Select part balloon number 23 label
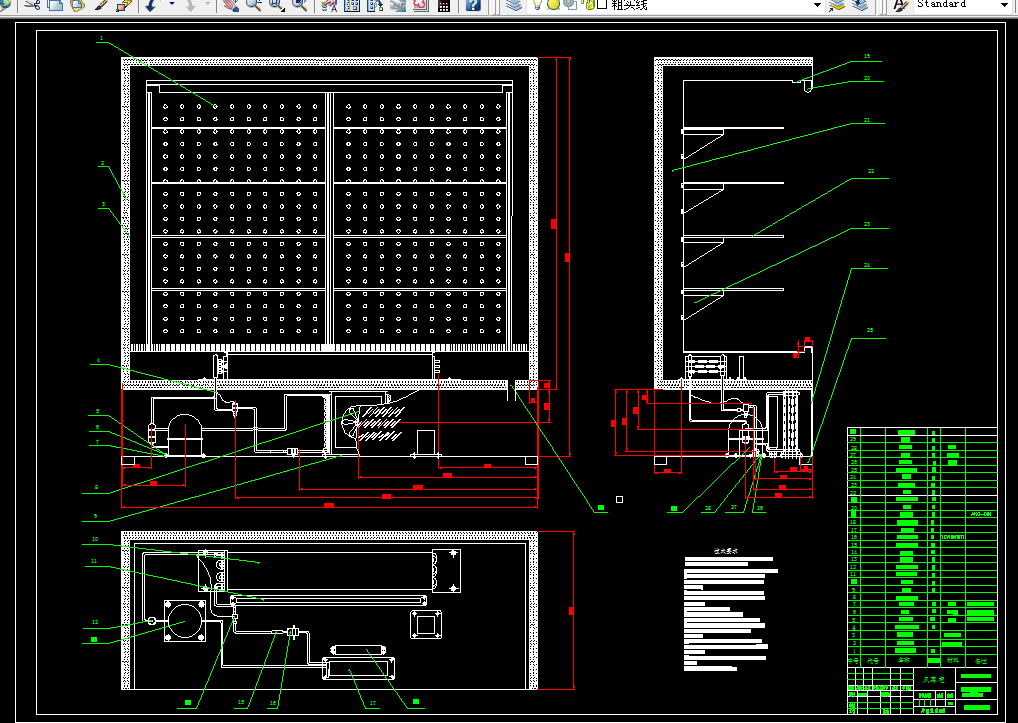The width and height of the screenshot is (1018, 723). 867,224
